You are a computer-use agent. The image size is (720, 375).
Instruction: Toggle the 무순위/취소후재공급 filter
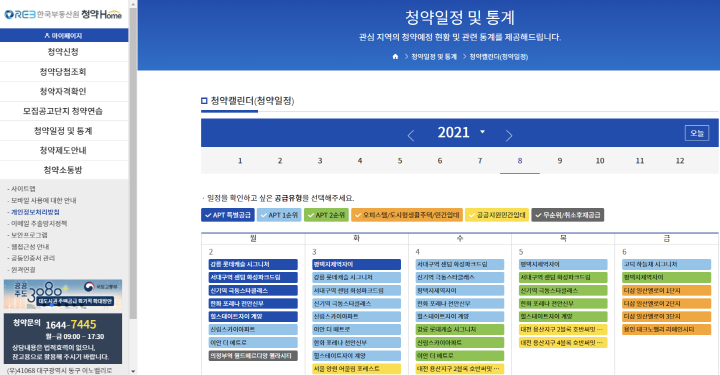(568, 215)
